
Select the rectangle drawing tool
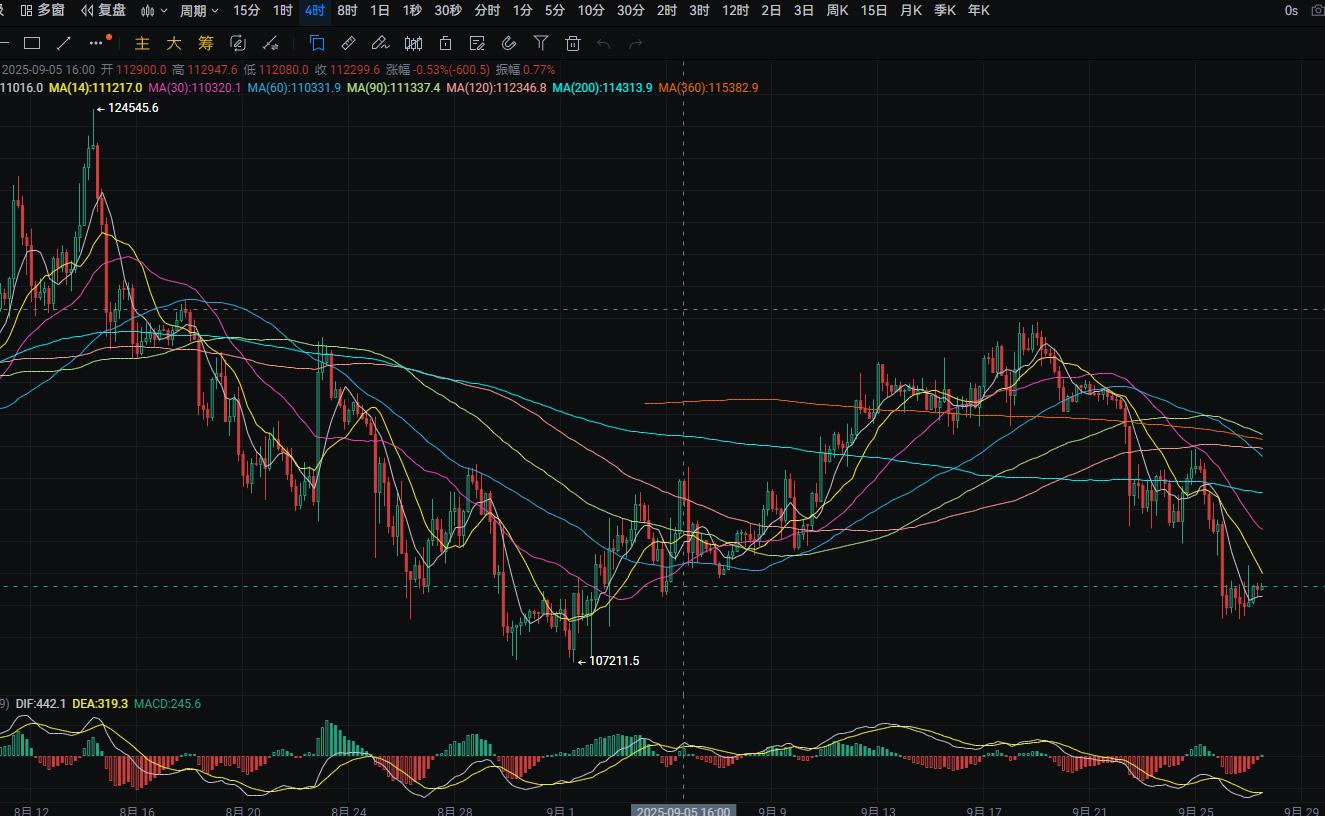(x=32, y=43)
